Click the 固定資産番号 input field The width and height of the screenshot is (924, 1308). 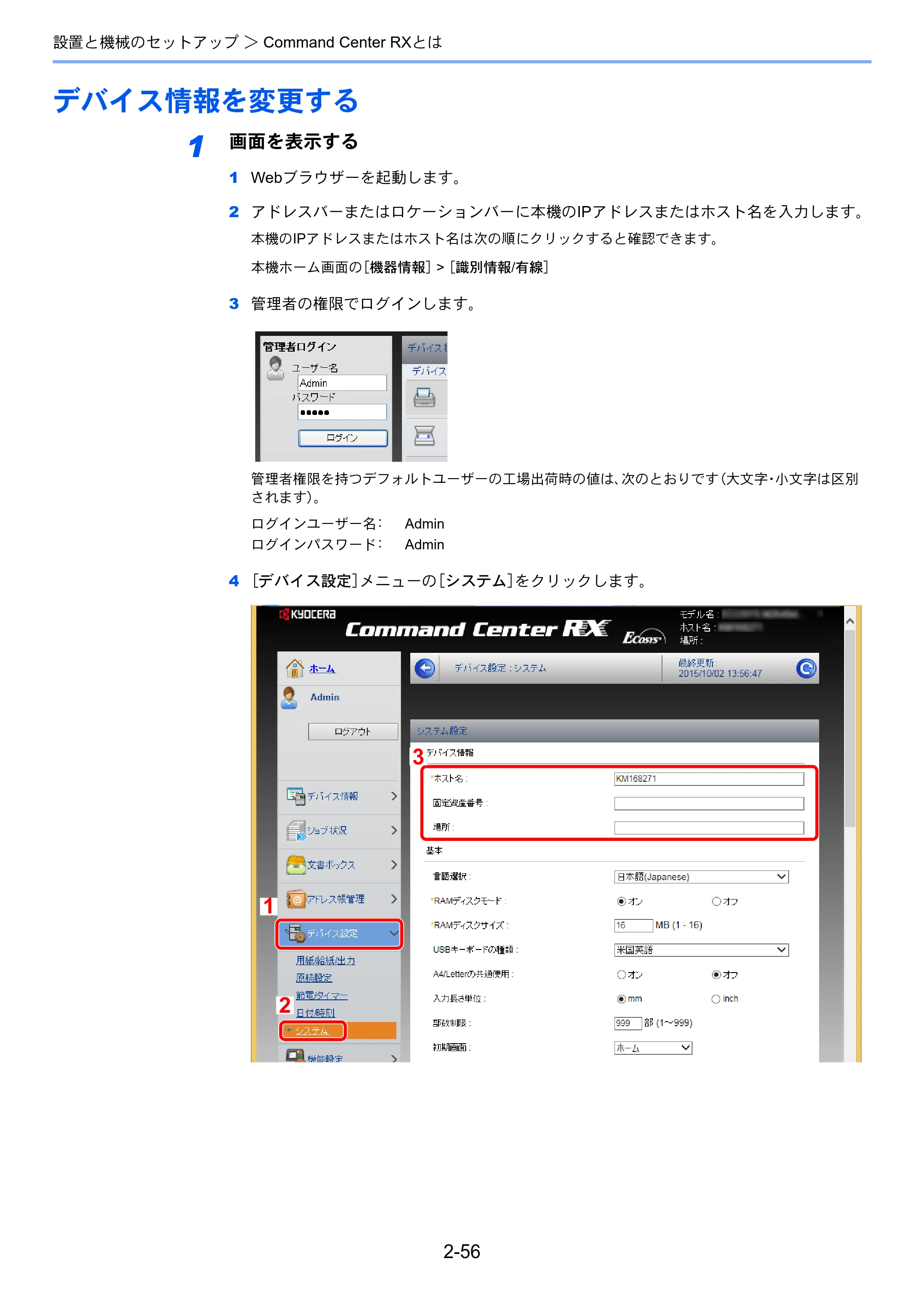(709, 803)
